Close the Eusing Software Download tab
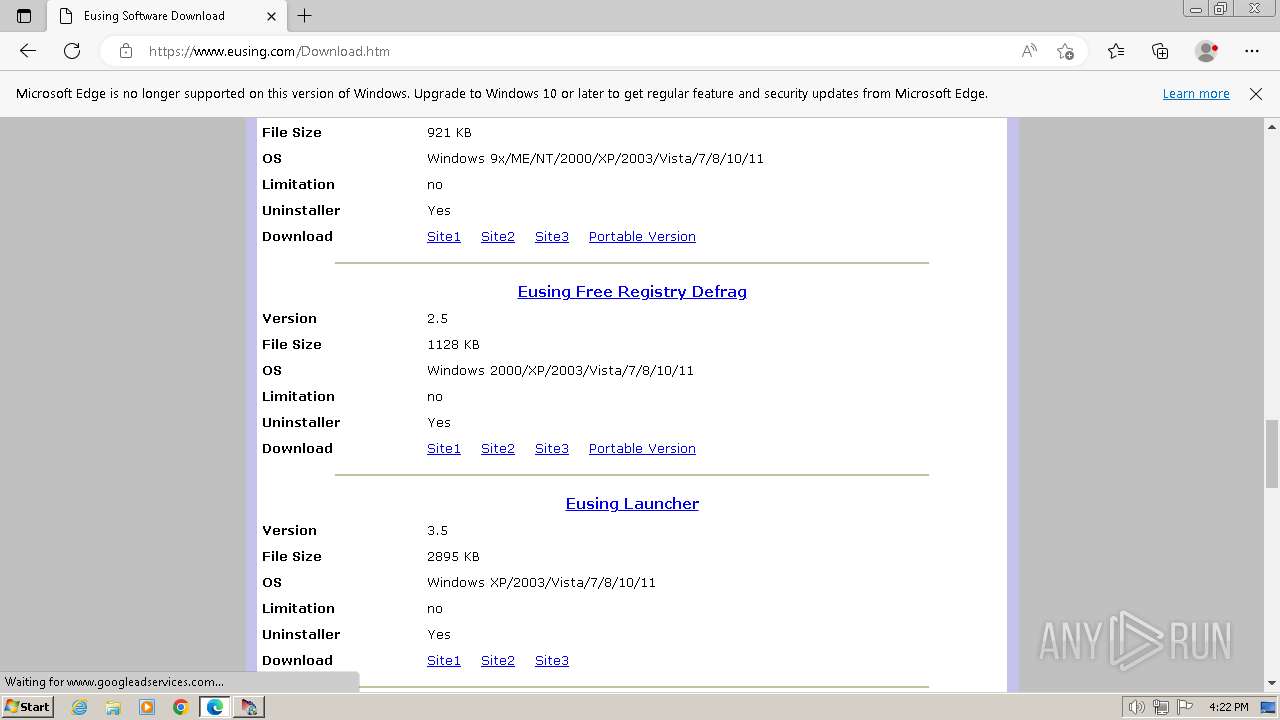This screenshot has height=720, width=1280. [x=271, y=16]
